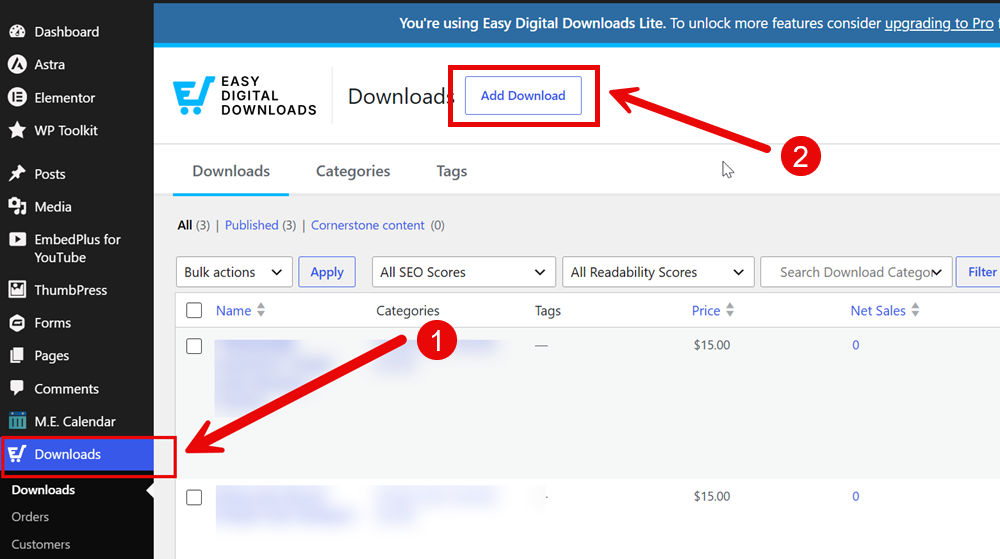This screenshot has width=1000, height=559.
Task: Select Downloads main menu item
Action: (x=78, y=454)
